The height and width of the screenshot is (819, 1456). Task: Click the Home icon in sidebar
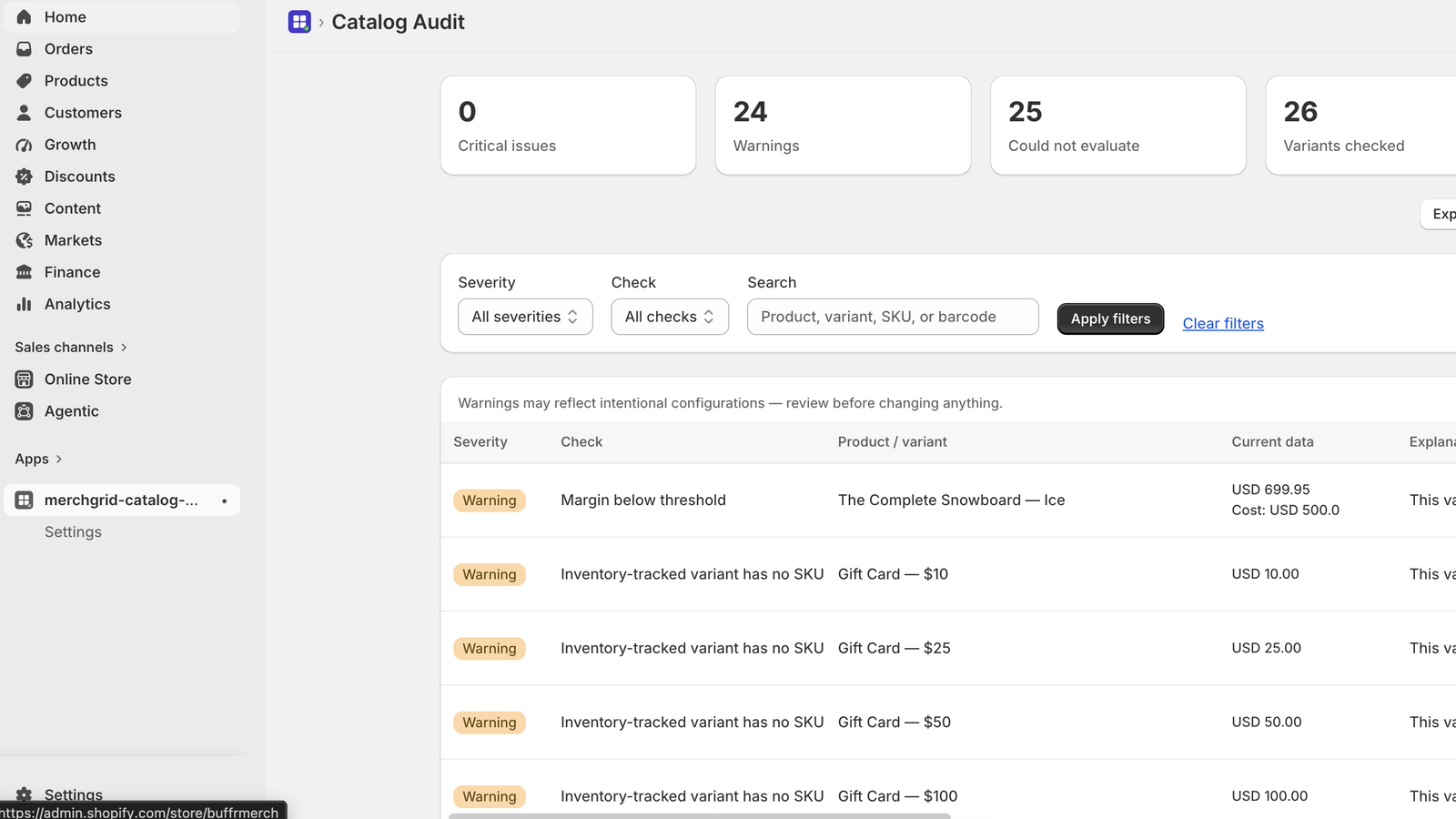coord(25,17)
